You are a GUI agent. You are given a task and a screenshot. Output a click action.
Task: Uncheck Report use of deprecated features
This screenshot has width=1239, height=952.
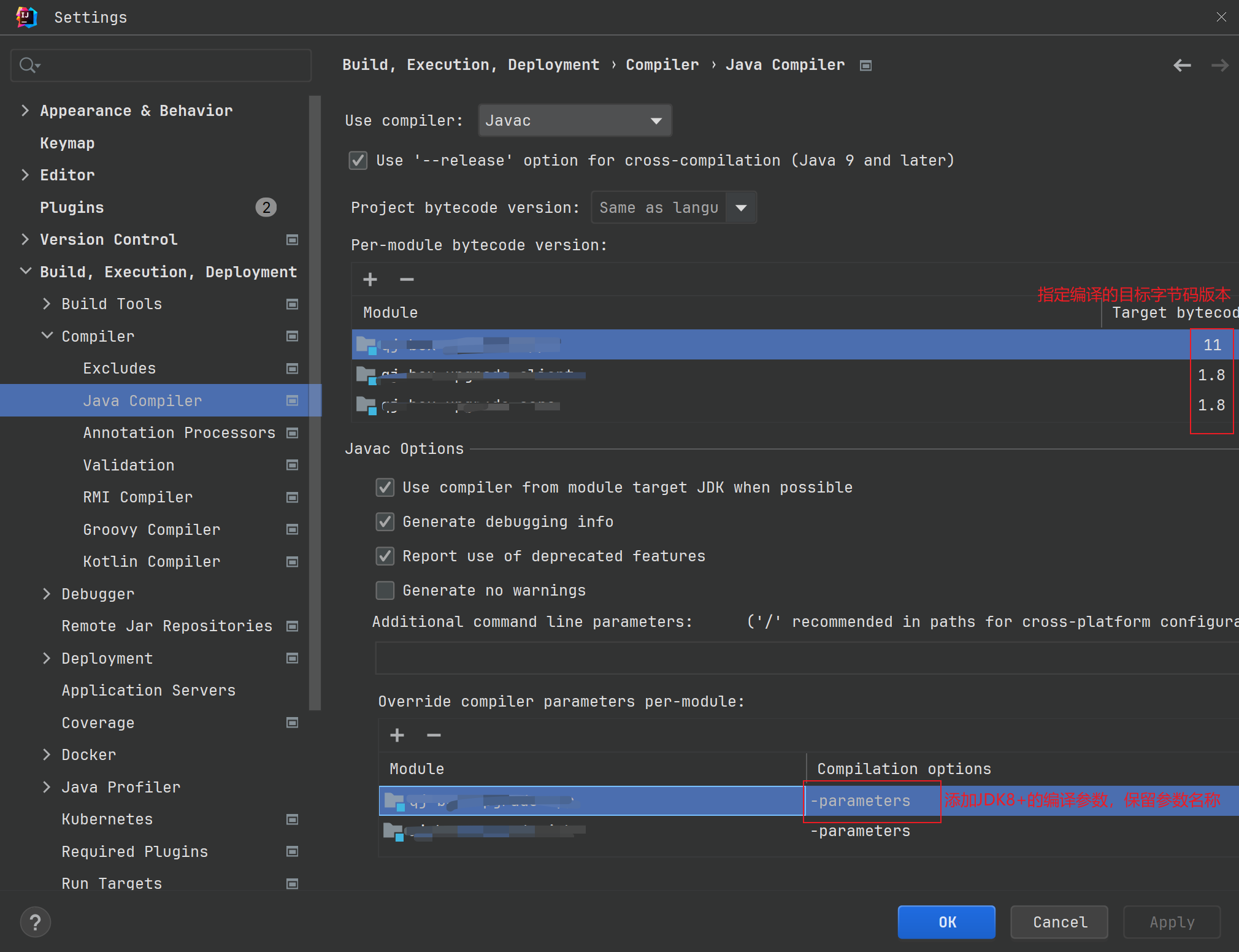pyautogui.click(x=385, y=556)
